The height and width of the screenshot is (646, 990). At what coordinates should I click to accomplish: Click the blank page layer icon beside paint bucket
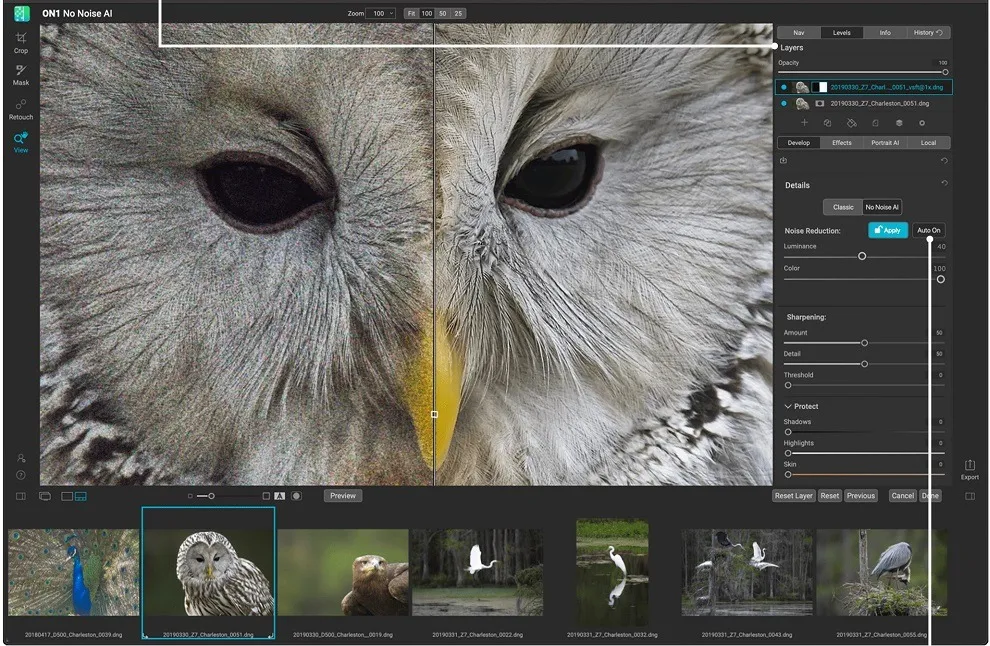click(x=875, y=123)
